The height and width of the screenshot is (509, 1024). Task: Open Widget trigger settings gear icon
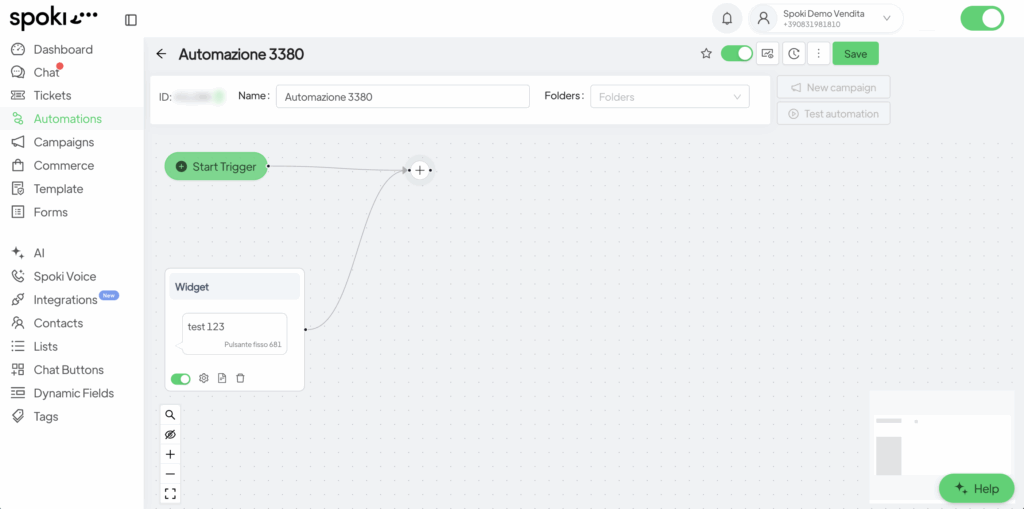click(x=204, y=378)
